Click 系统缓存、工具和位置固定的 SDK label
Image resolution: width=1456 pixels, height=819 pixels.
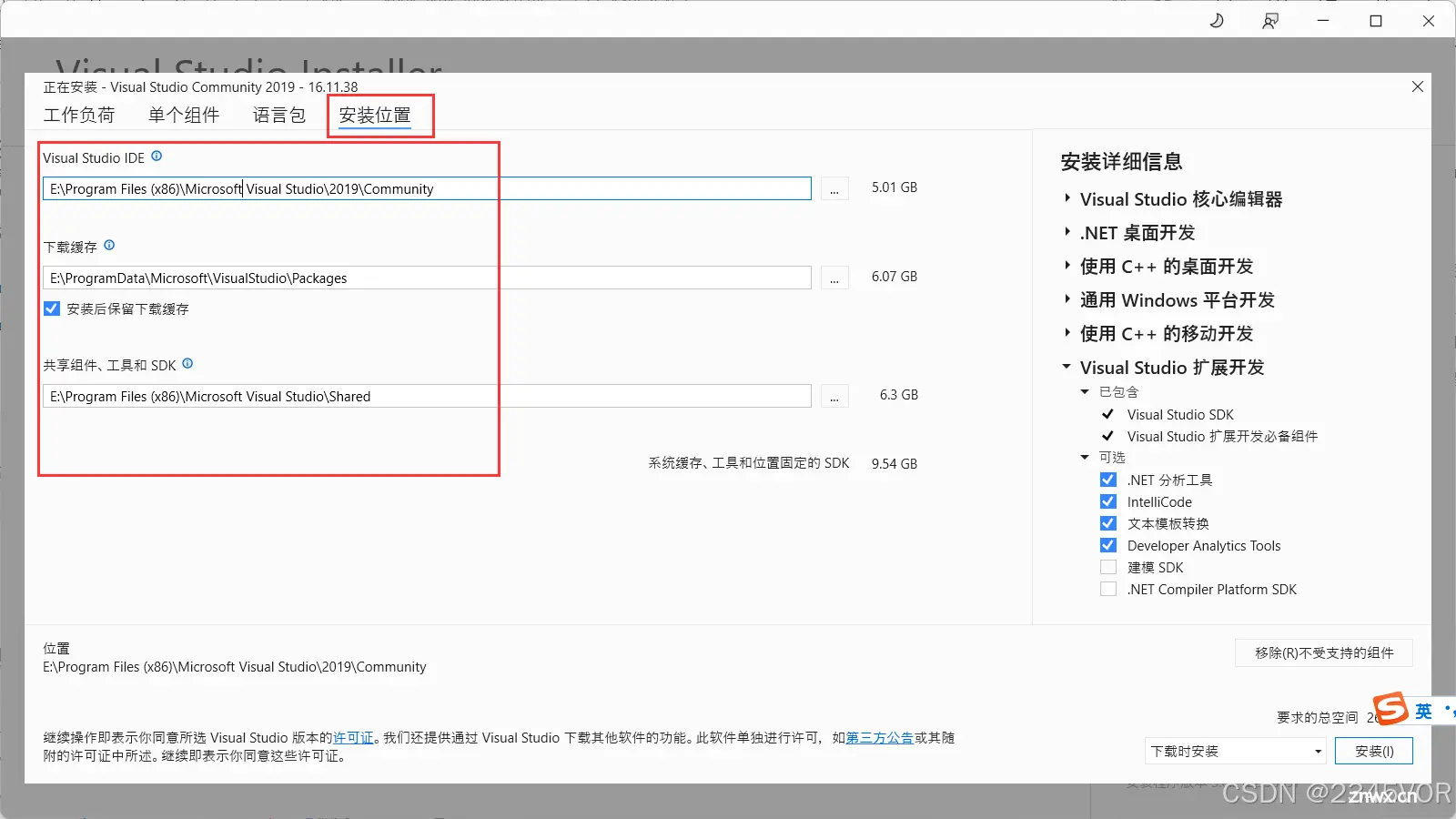pos(749,463)
